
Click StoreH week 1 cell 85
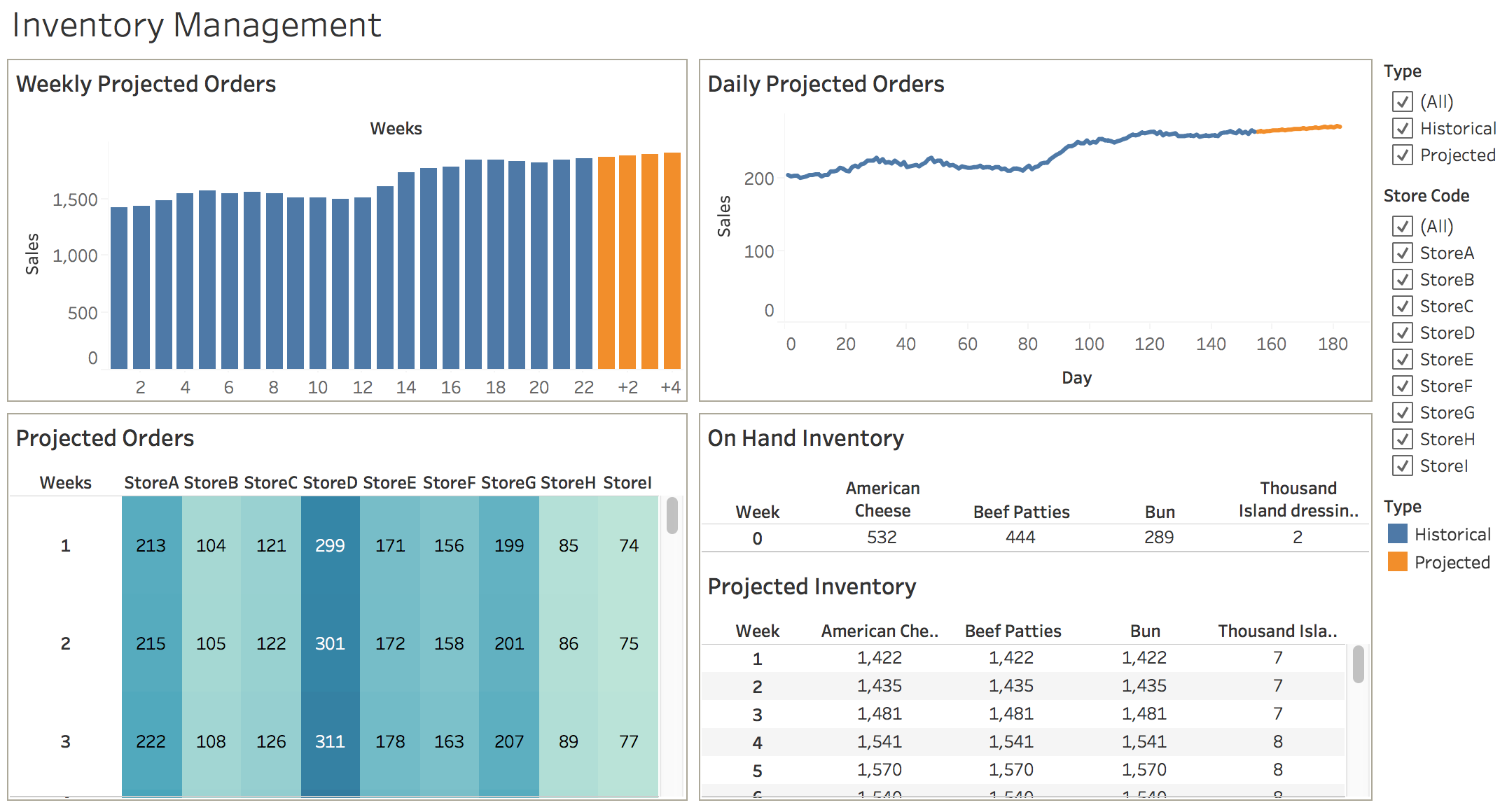[x=569, y=545]
